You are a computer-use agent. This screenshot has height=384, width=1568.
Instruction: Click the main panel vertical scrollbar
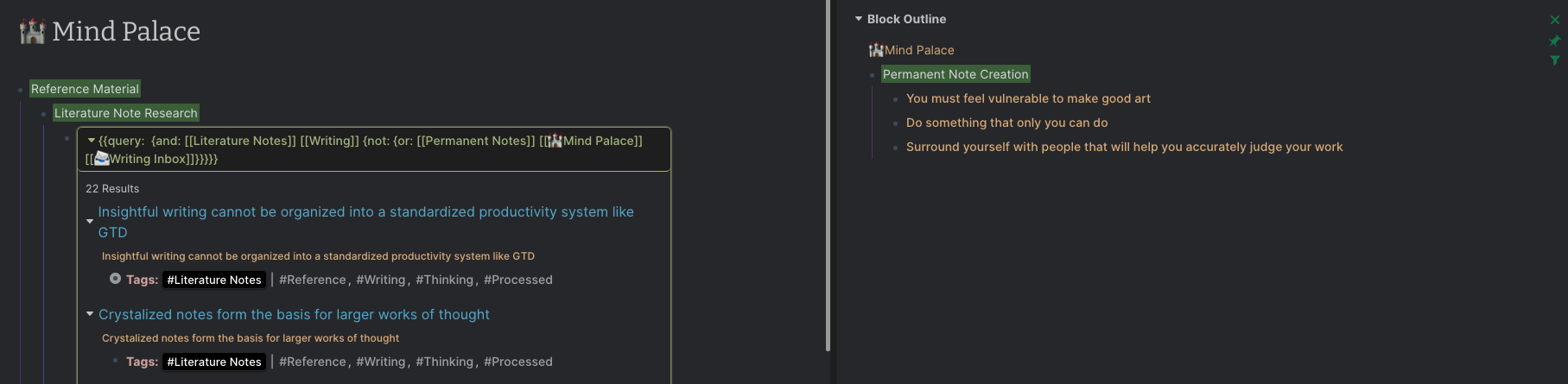coord(828,173)
